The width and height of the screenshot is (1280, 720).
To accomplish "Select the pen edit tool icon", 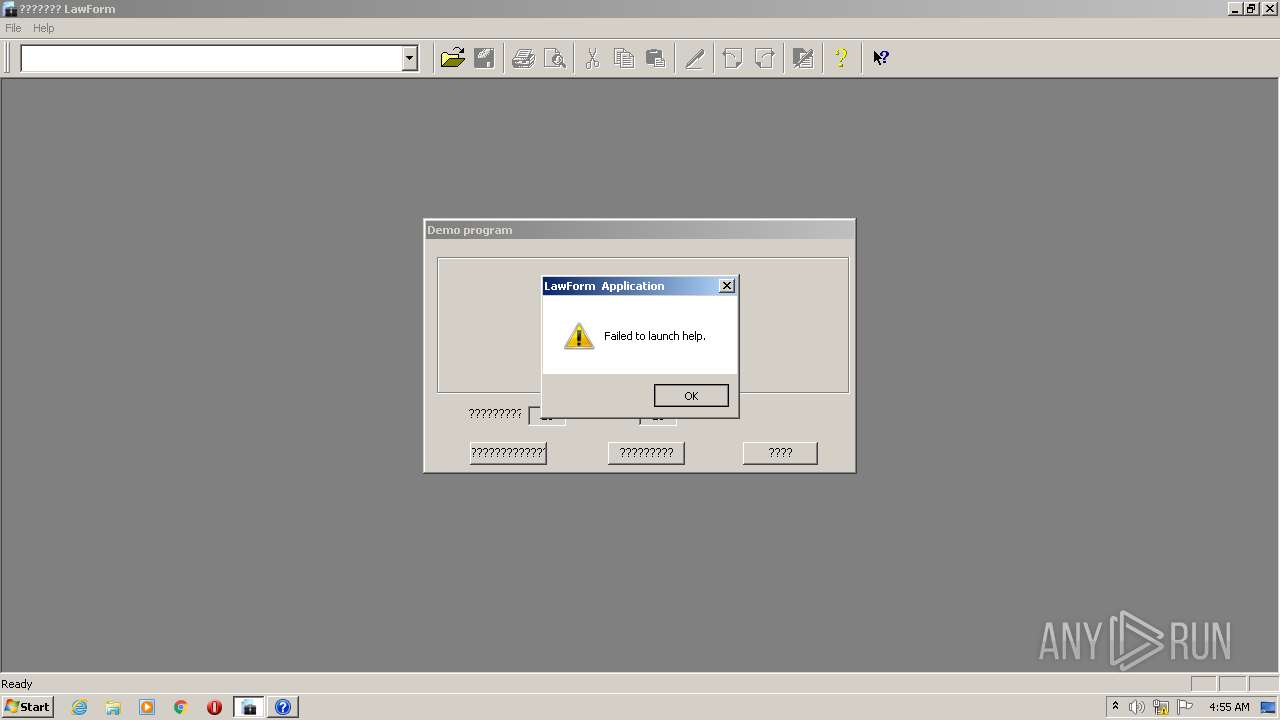I will (x=694, y=58).
